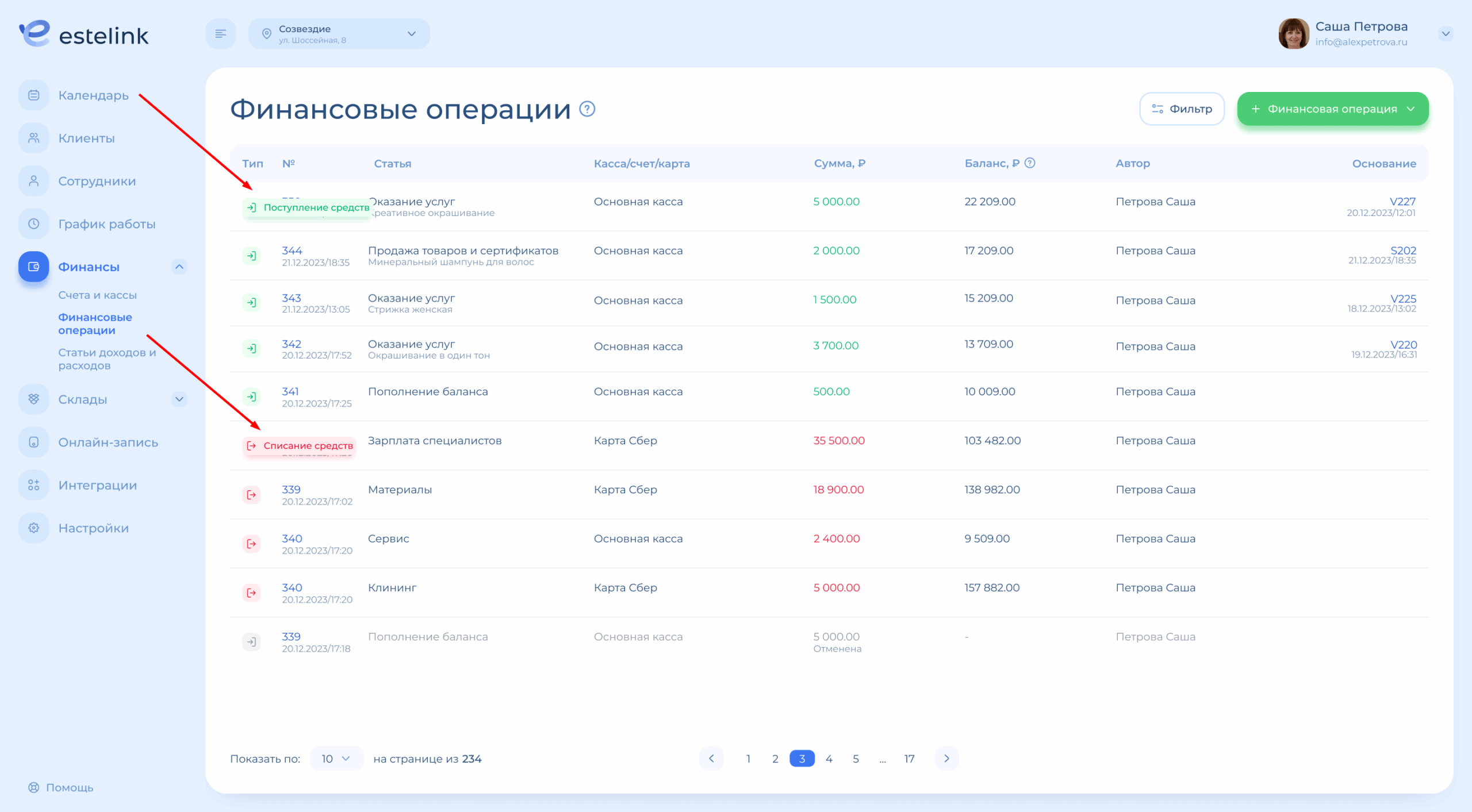This screenshot has height=812, width=1472.
Task: Open operation number 343 link
Action: point(291,298)
